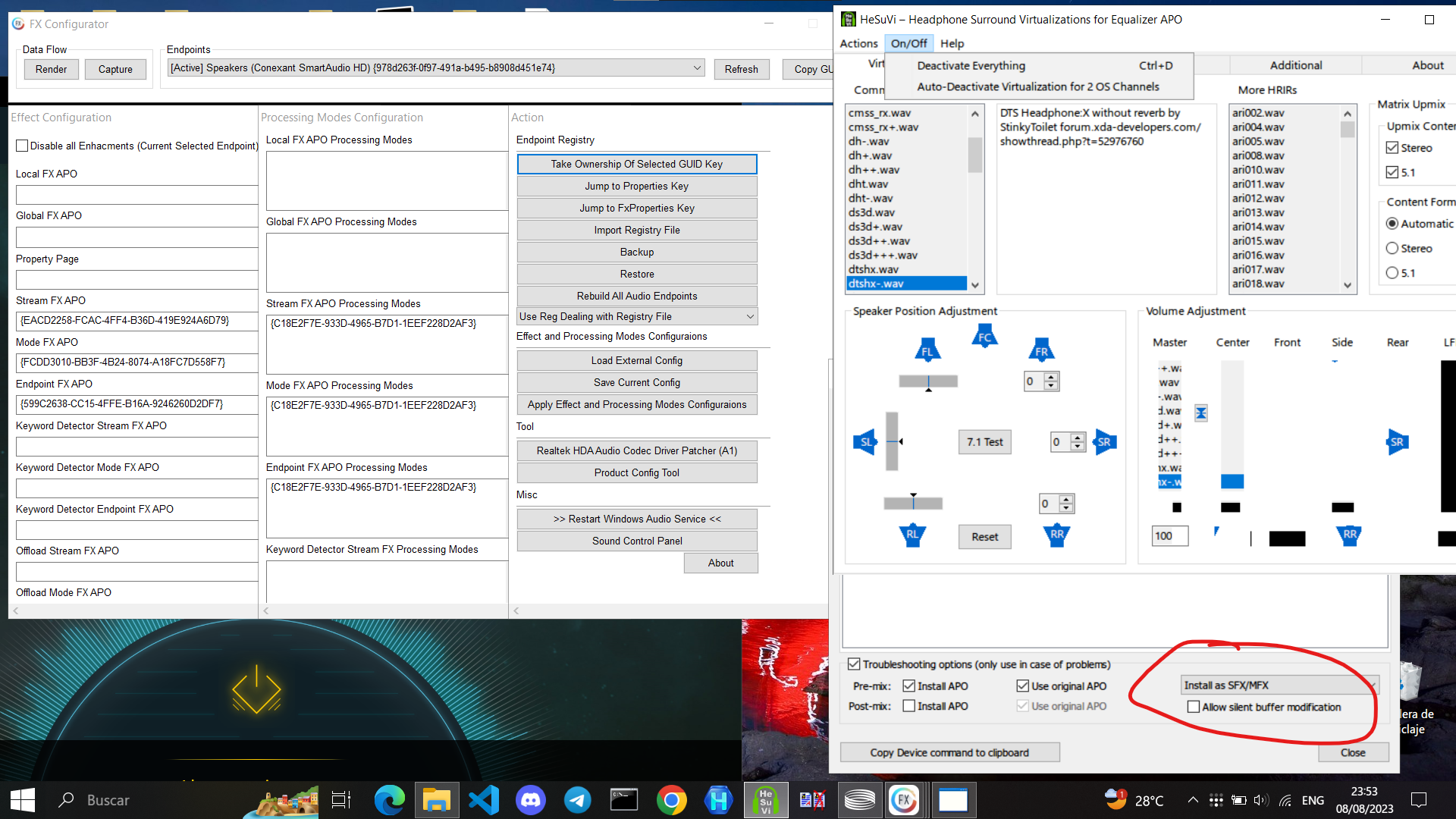The image size is (1456, 819).
Task: Open the terminal icon in taskbar
Action: [x=624, y=800]
